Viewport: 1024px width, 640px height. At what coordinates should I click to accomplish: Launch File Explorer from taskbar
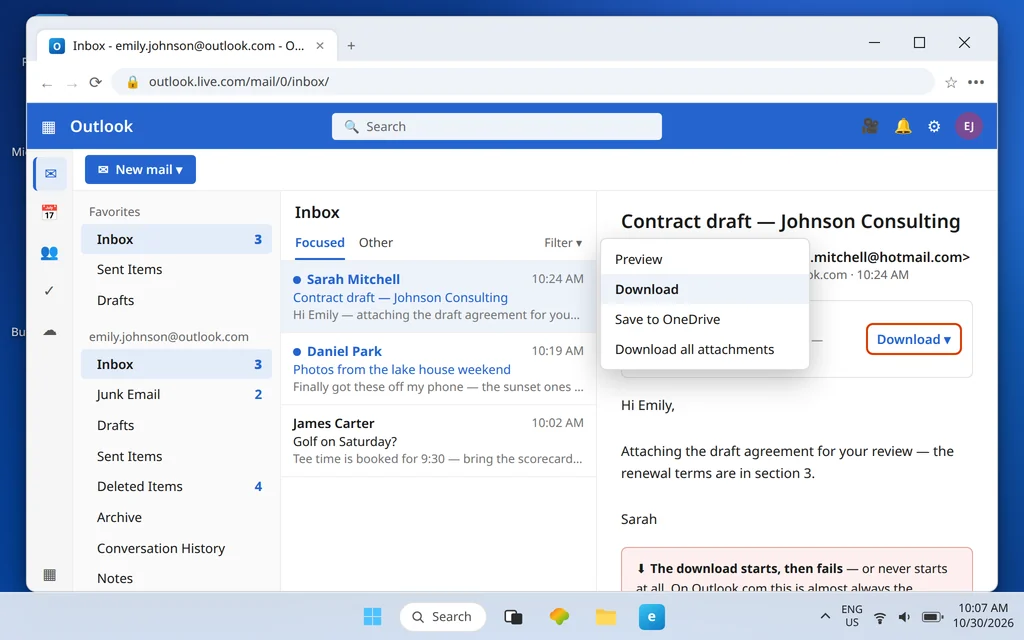coord(605,616)
